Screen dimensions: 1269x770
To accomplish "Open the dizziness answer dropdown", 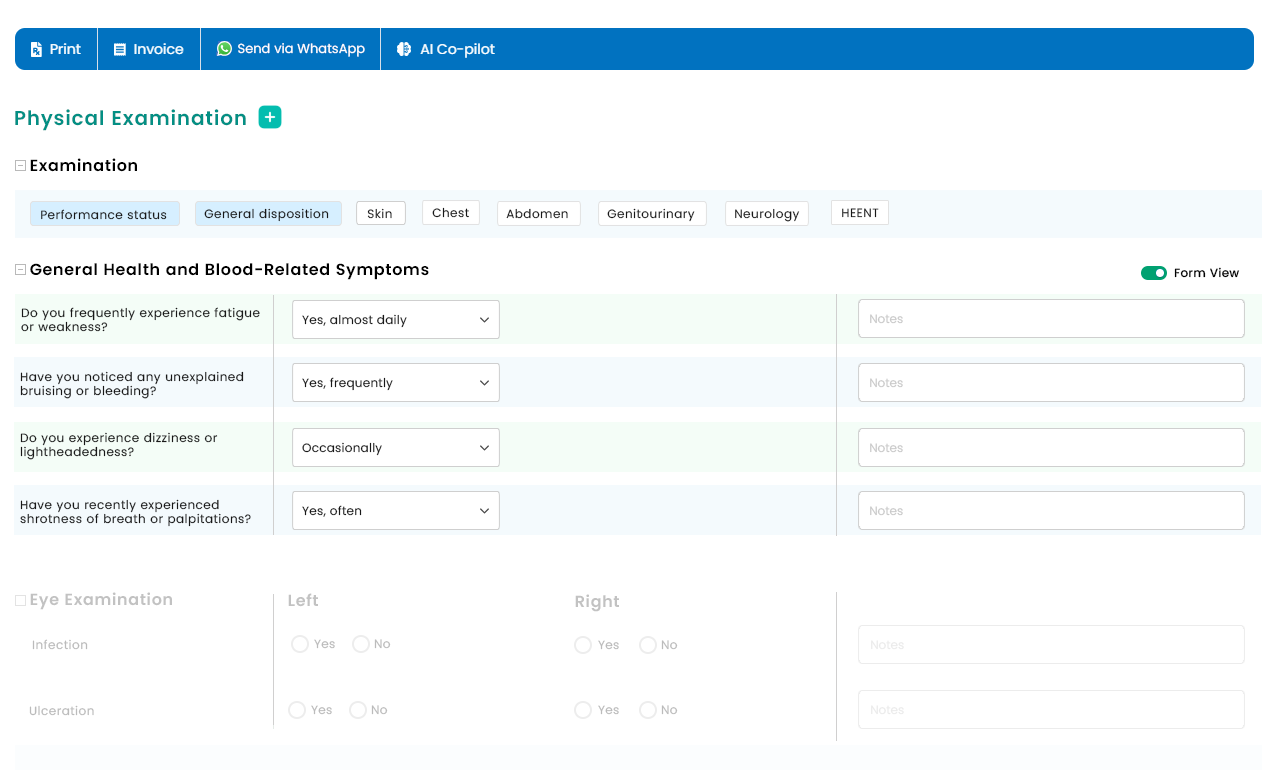I will (x=395, y=448).
